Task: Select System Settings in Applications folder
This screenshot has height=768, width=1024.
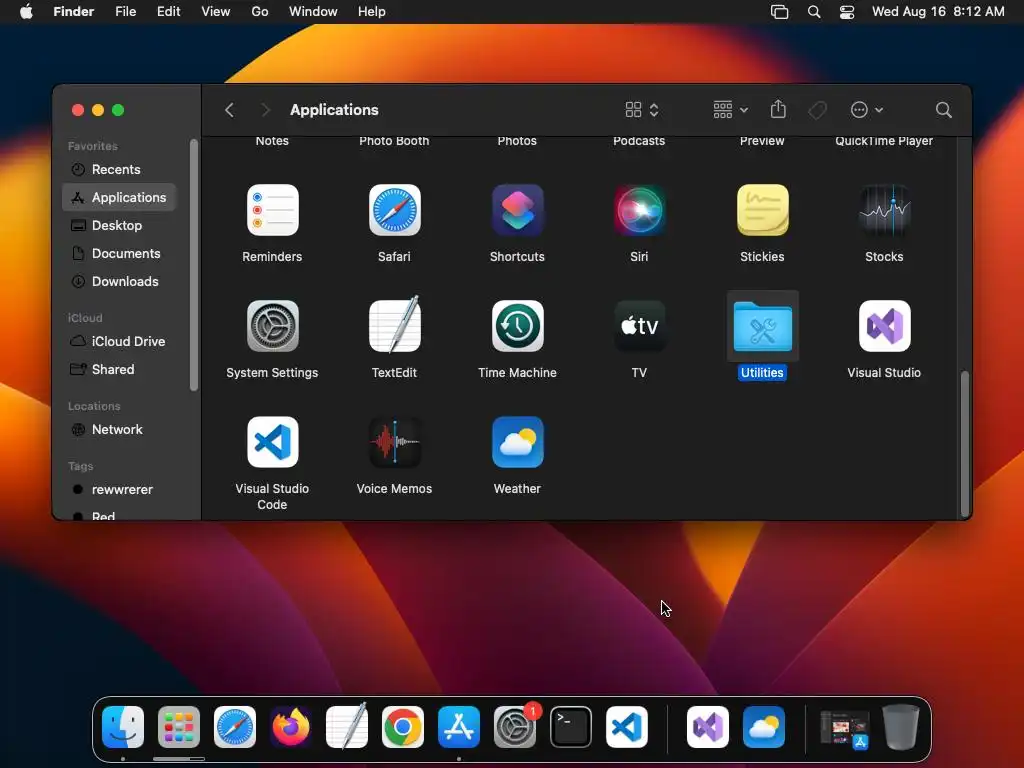Action: [x=272, y=326]
